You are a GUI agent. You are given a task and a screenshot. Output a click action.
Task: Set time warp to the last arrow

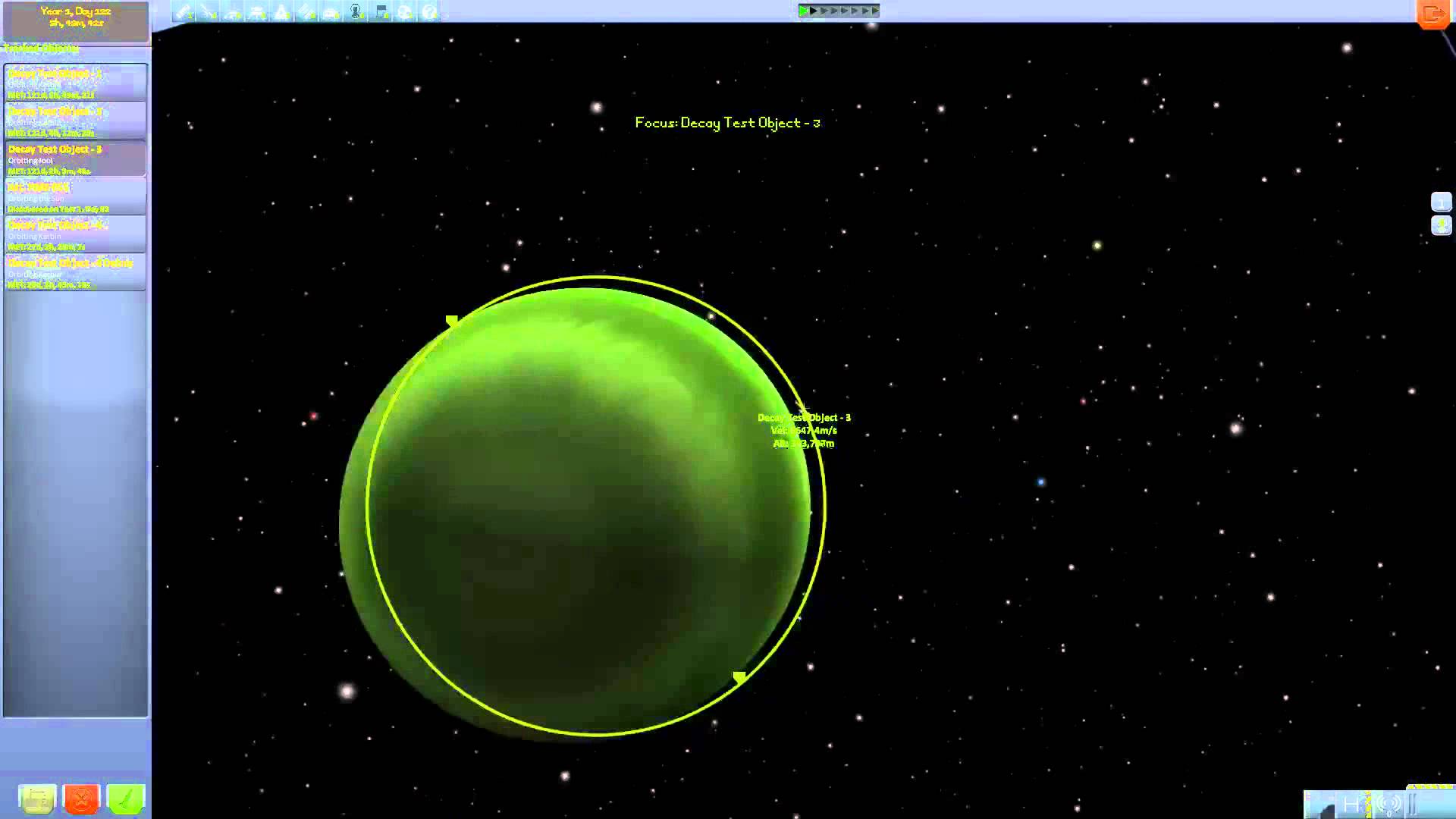click(874, 11)
